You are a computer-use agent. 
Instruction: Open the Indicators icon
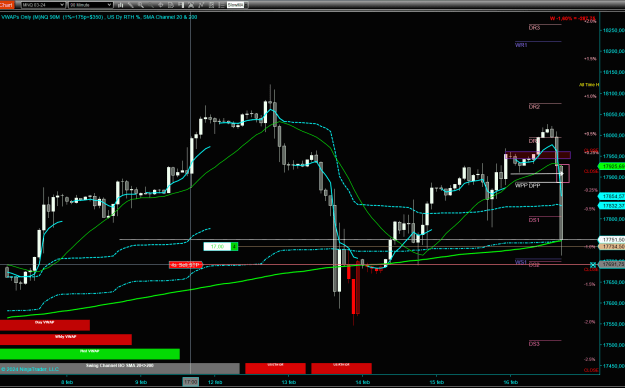pyautogui.click(x=201, y=5)
